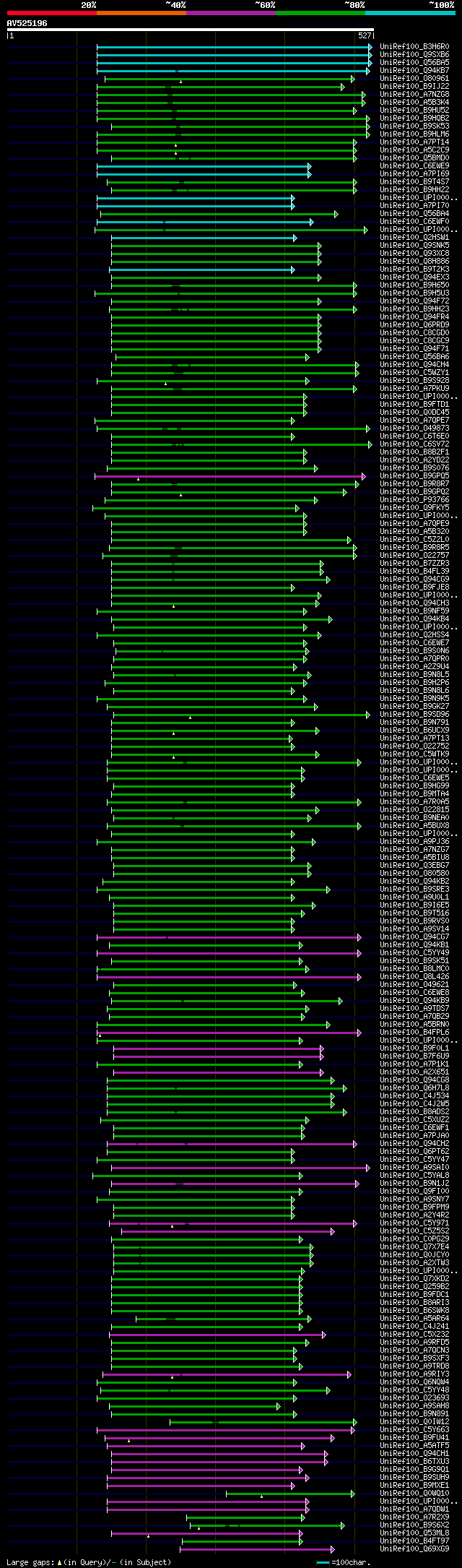The image size is (462, 1568).
Task: Select hit label UniRef100_Q94KB7
Action: (414, 71)
